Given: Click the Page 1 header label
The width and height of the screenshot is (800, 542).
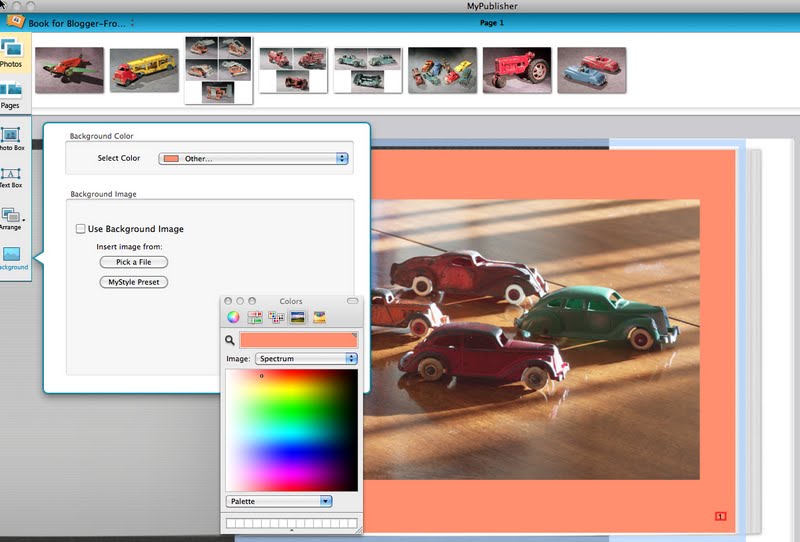Looking at the screenshot, I should pyautogui.click(x=492, y=23).
